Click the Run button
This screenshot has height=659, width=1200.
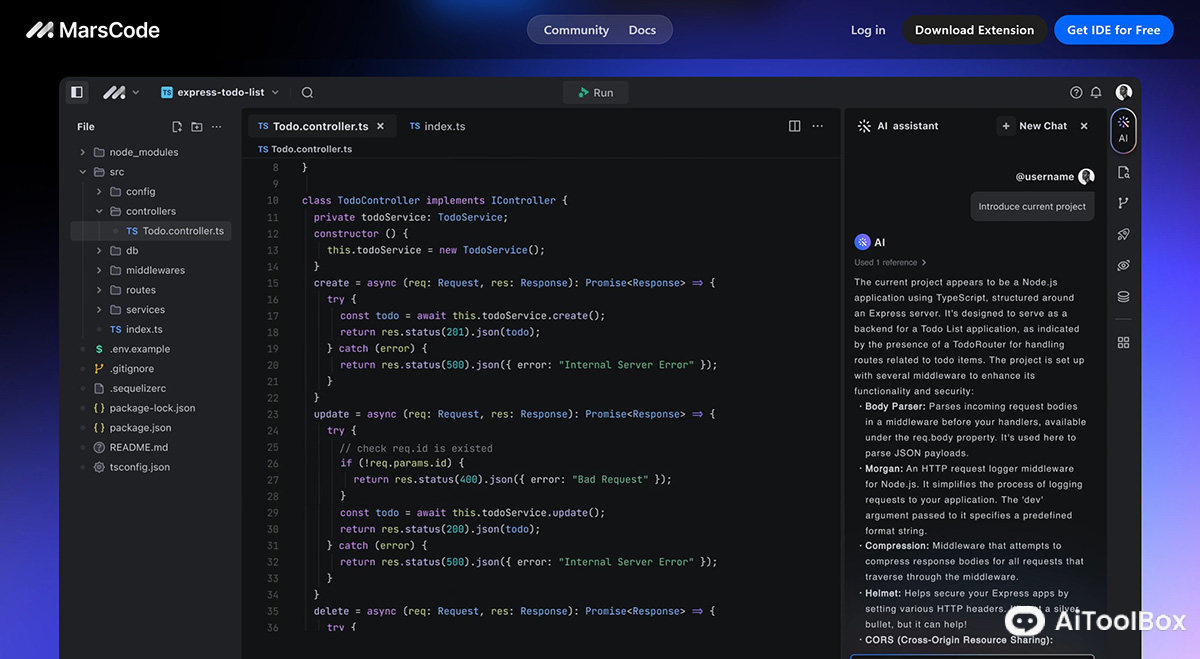click(x=596, y=92)
